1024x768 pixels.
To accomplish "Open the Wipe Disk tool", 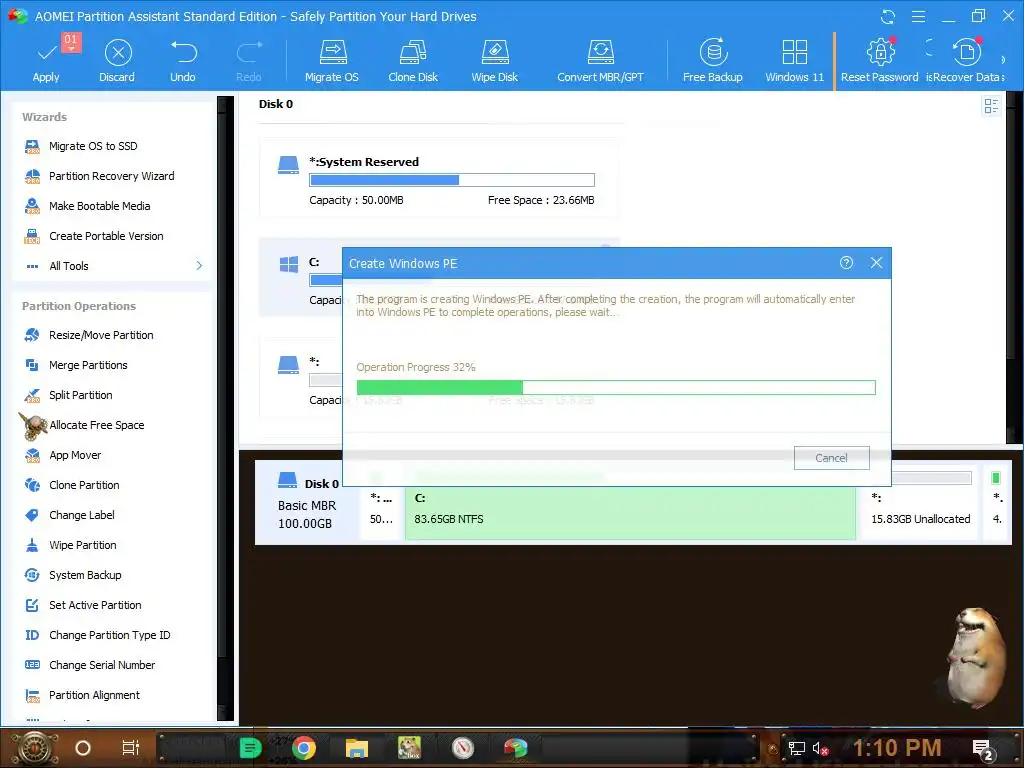I will point(494,61).
